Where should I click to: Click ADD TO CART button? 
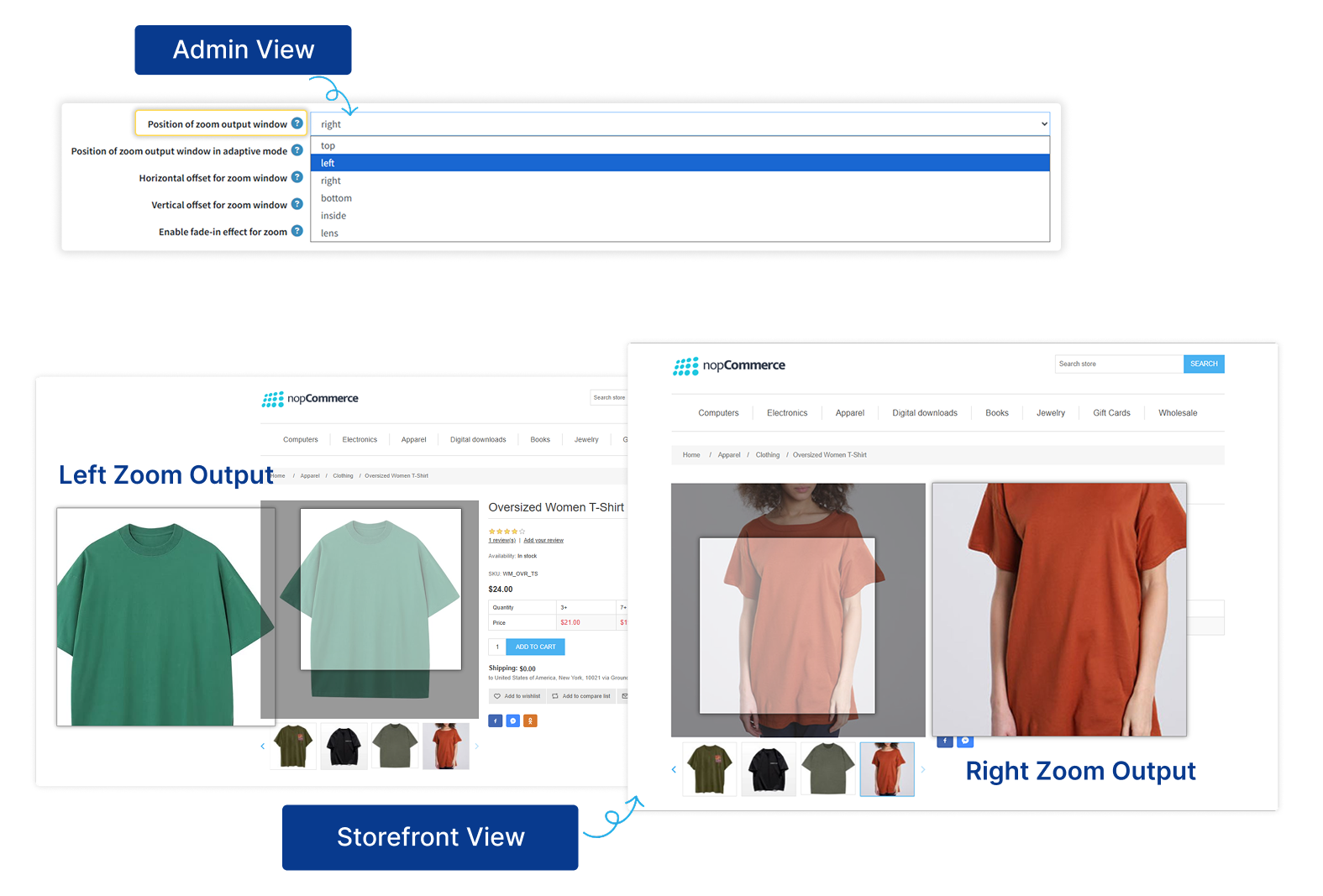535,647
